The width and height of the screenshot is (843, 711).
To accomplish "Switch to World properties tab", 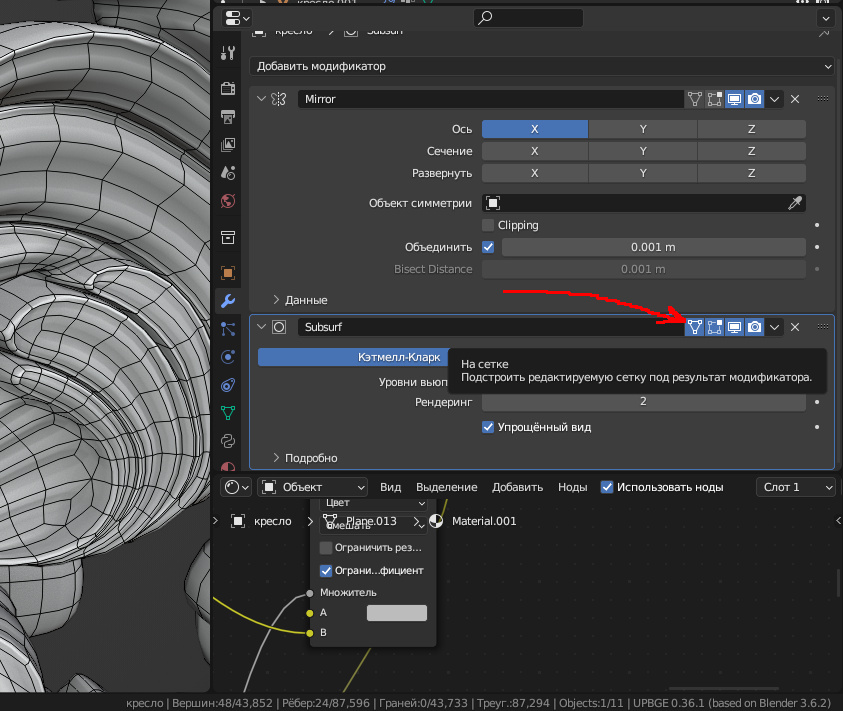I will (228, 200).
